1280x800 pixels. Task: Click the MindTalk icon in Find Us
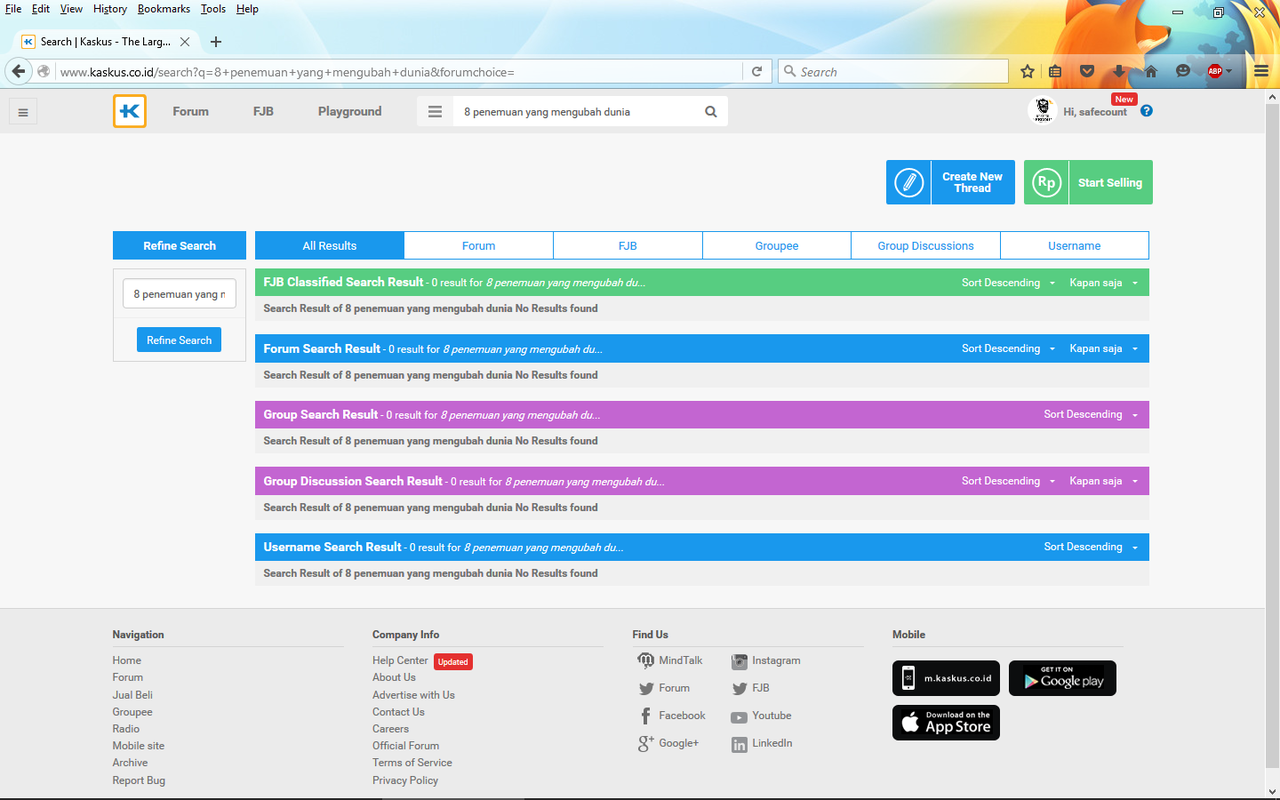[x=646, y=660]
